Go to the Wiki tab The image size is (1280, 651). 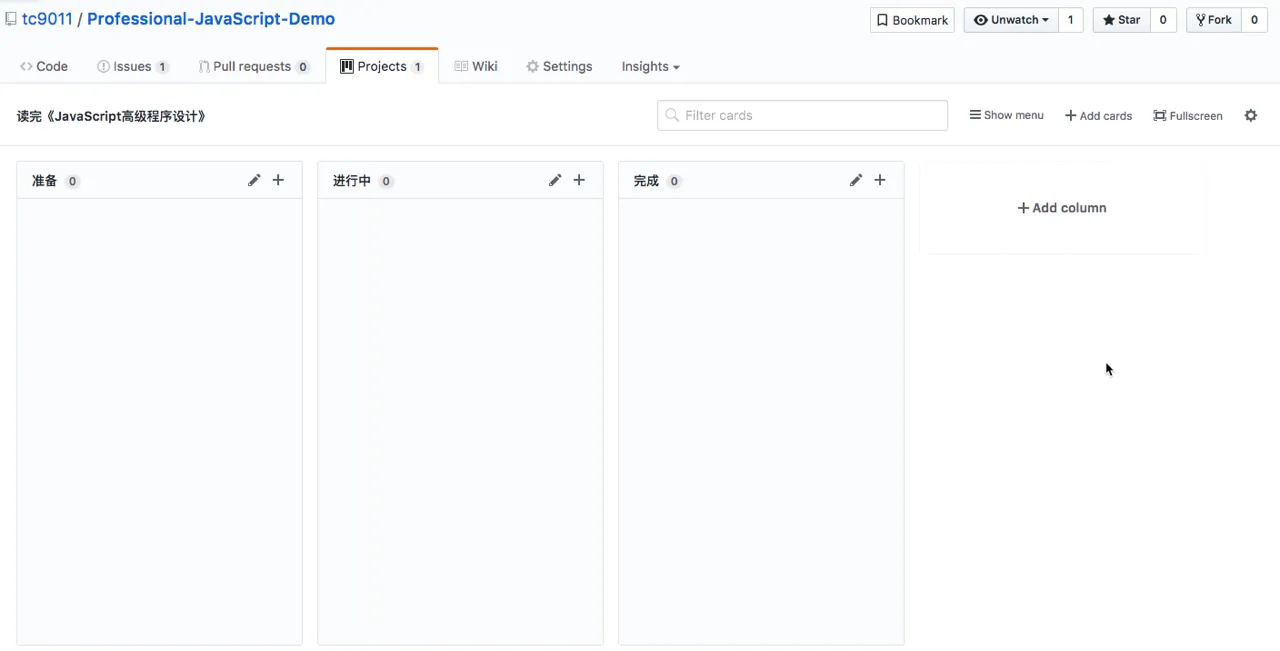point(476,67)
